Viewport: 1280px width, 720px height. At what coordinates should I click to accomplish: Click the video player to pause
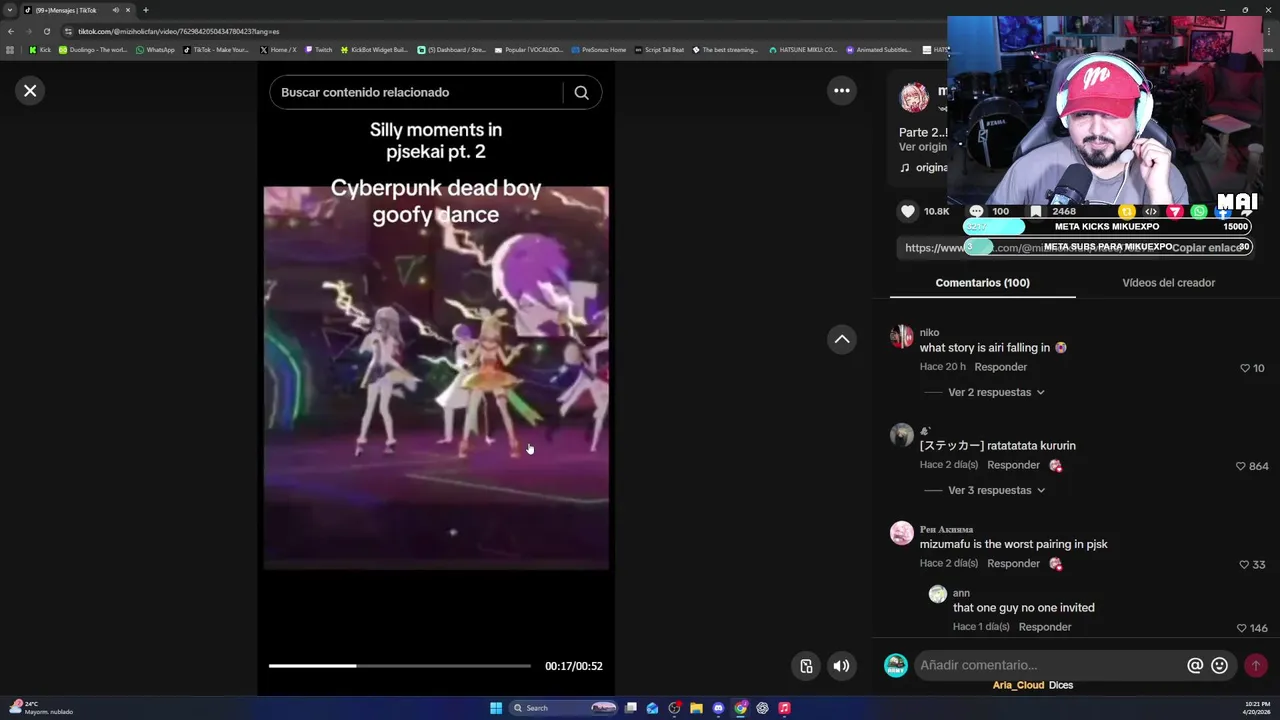[435, 378]
